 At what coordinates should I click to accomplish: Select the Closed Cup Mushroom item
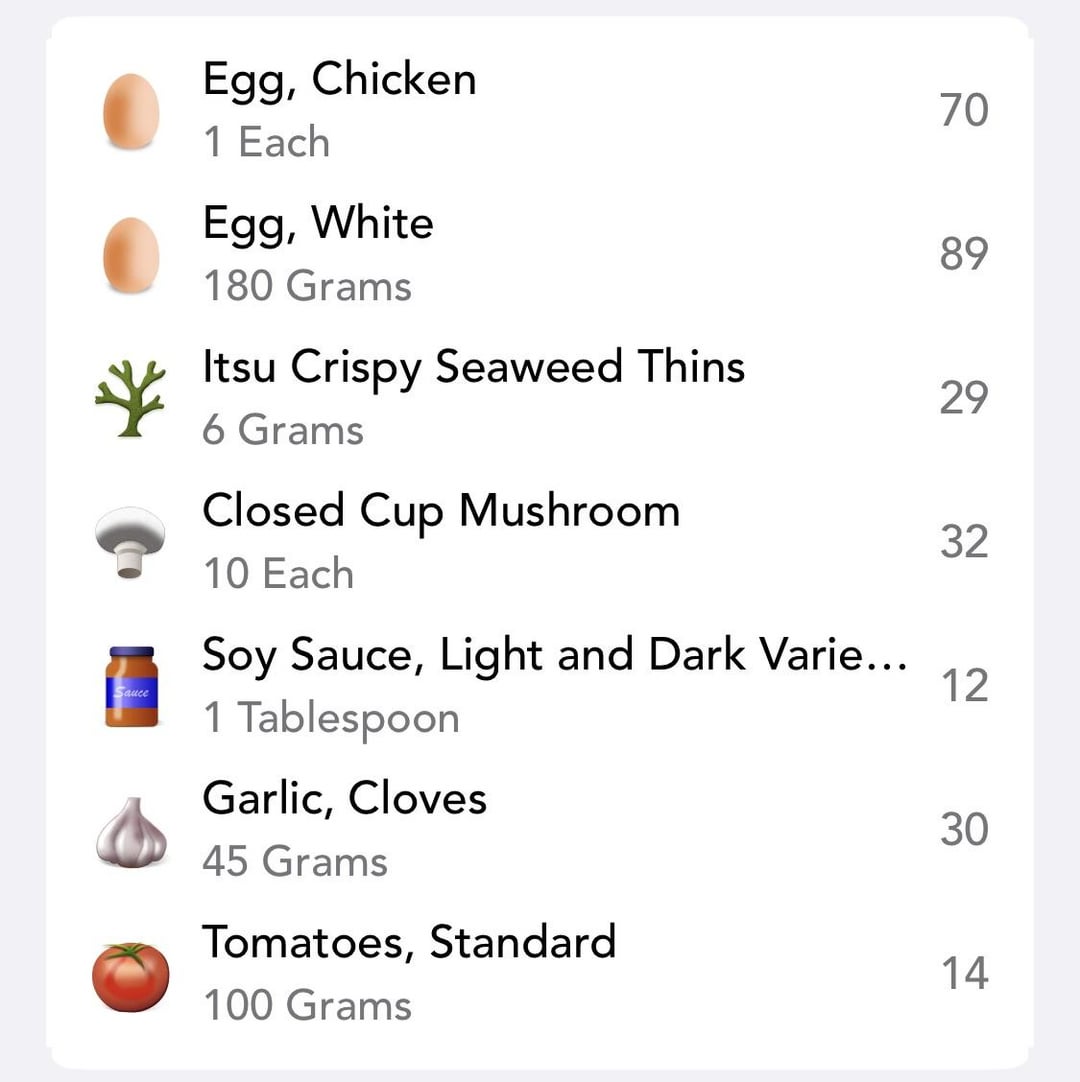pyautogui.click(x=540, y=542)
